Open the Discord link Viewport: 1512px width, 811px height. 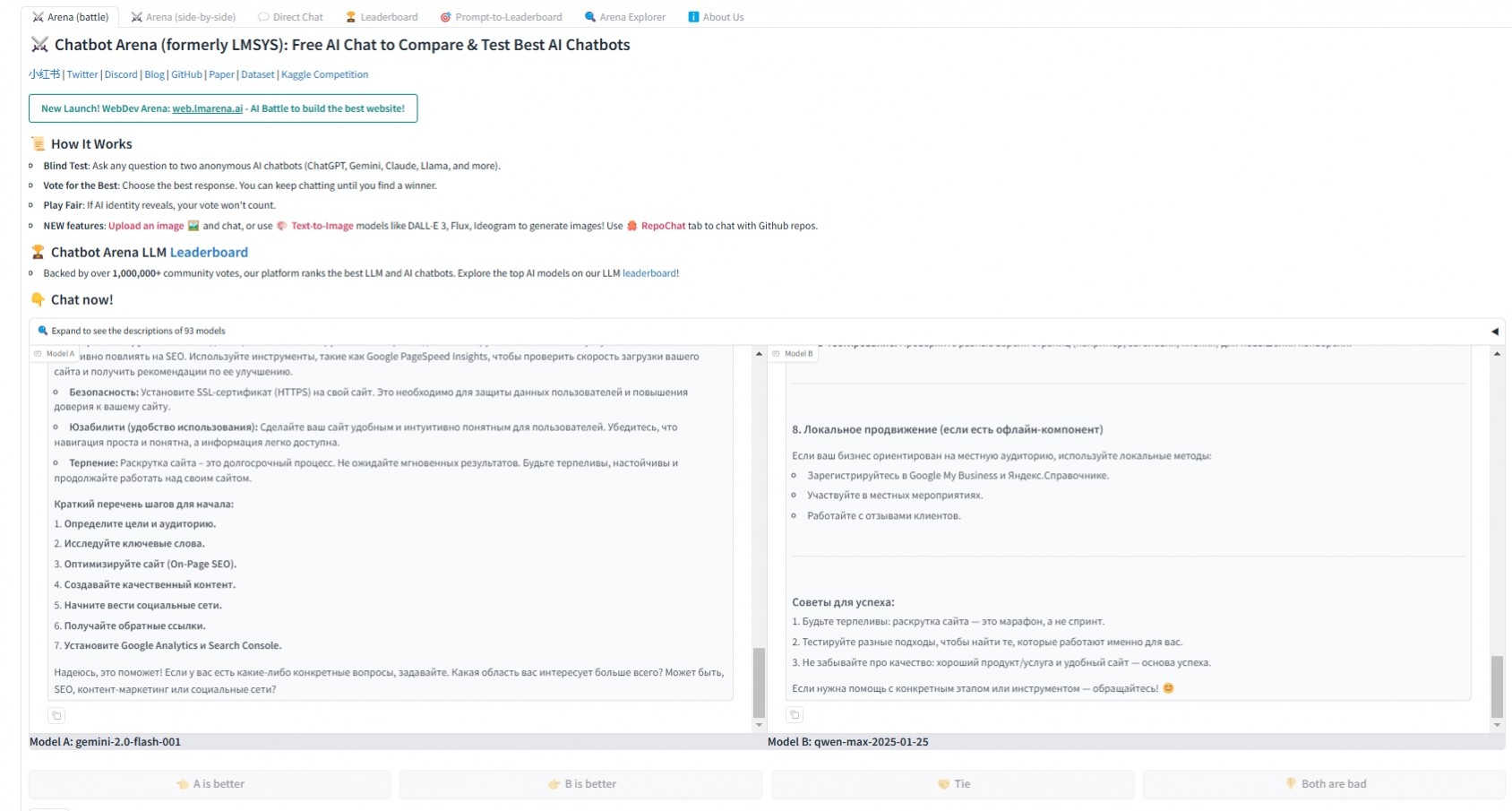(121, 74)
